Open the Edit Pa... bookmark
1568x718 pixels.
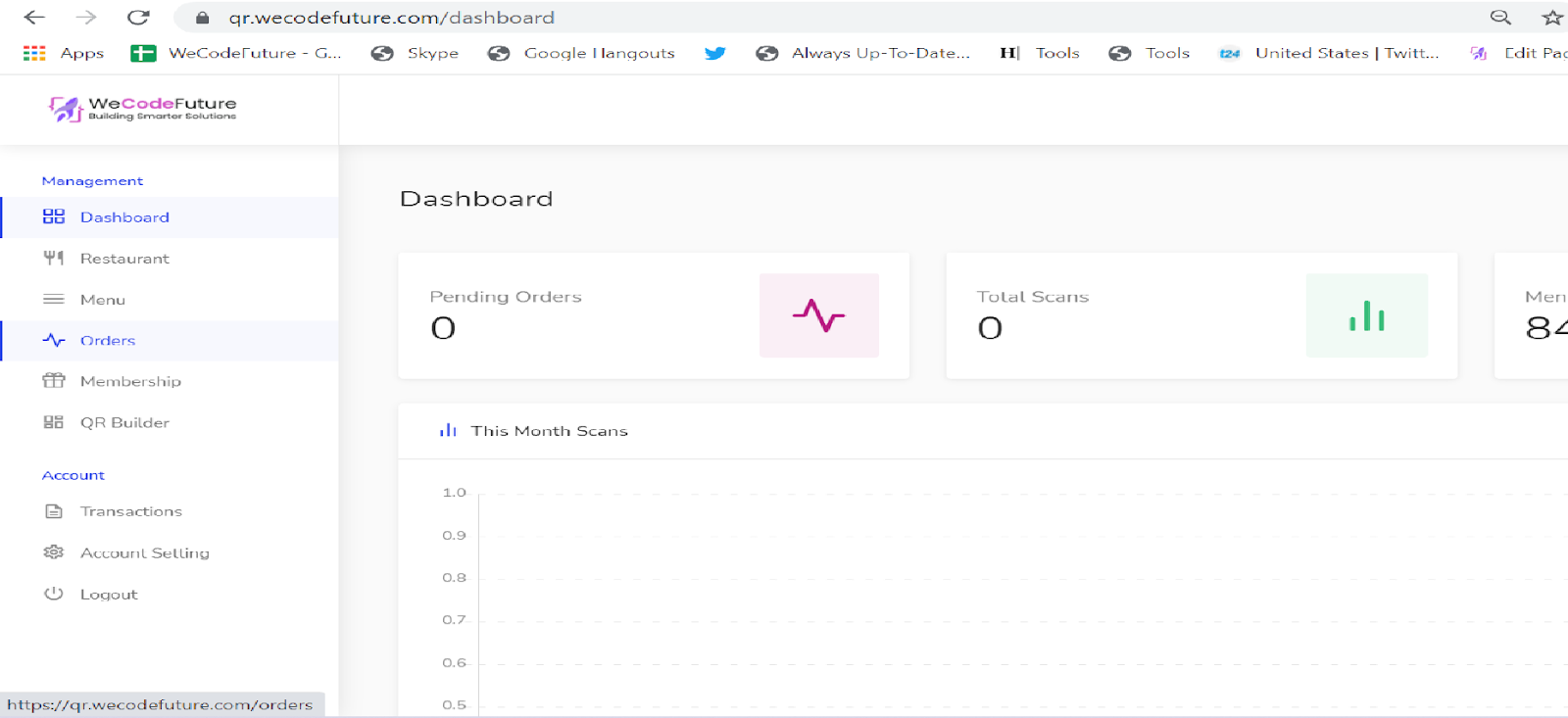pyautogui.click(x=1518, y=53)
